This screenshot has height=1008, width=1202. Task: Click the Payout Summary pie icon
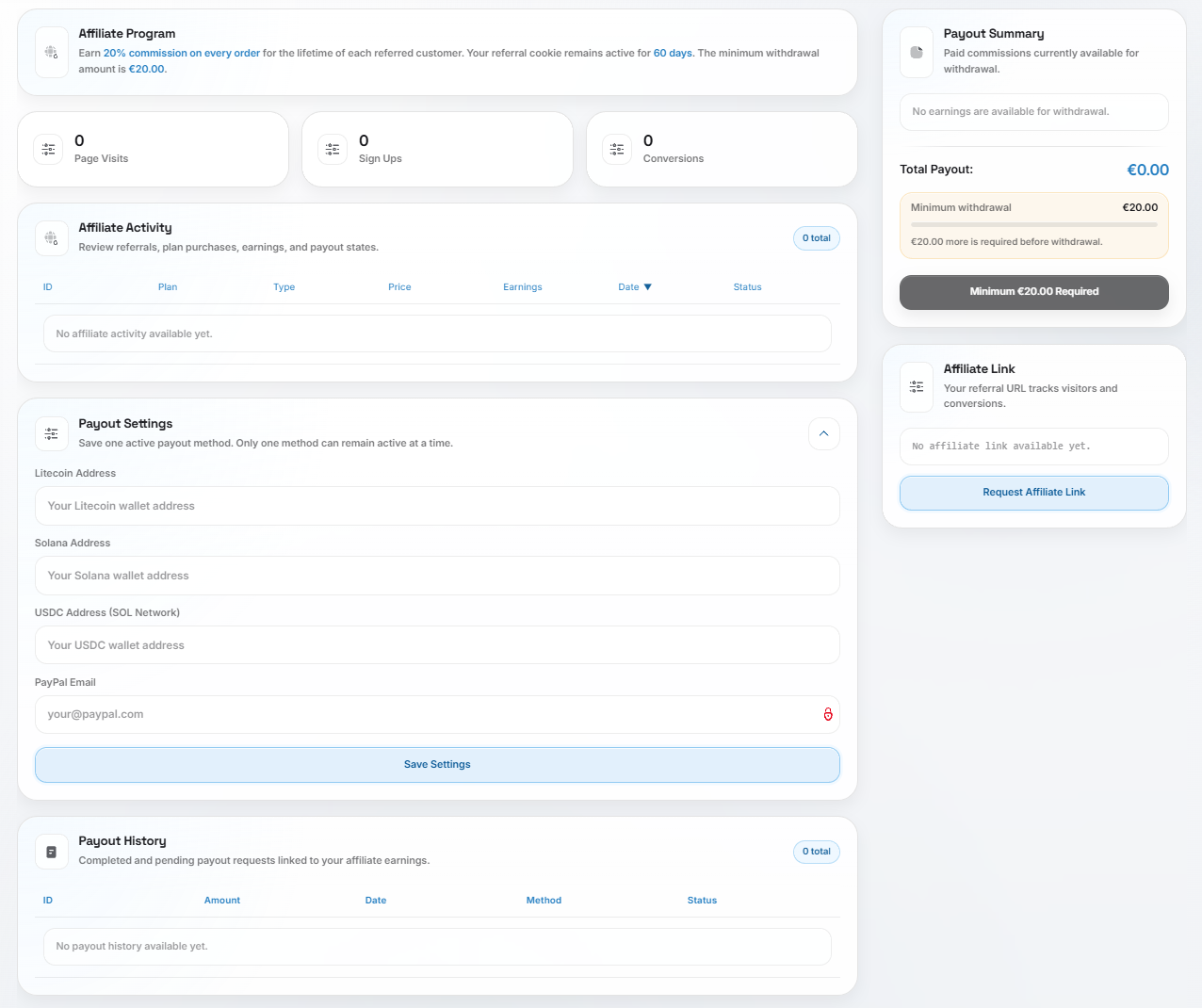coord(917,53)
